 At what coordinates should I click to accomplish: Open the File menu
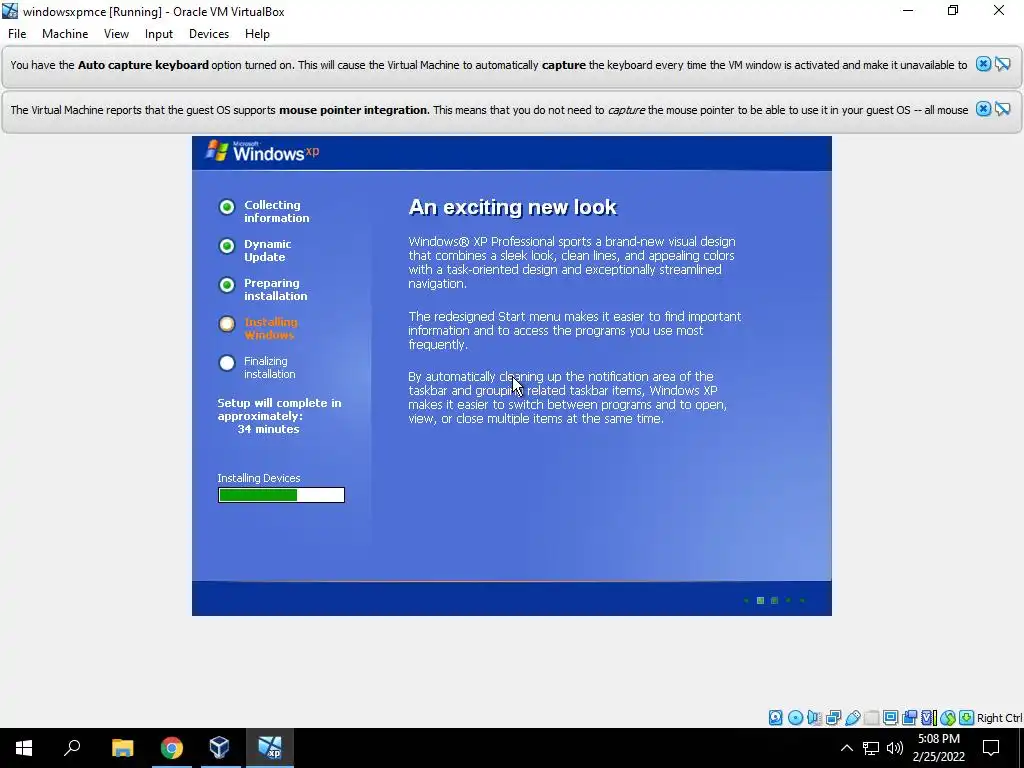click(x=17, y=34)
